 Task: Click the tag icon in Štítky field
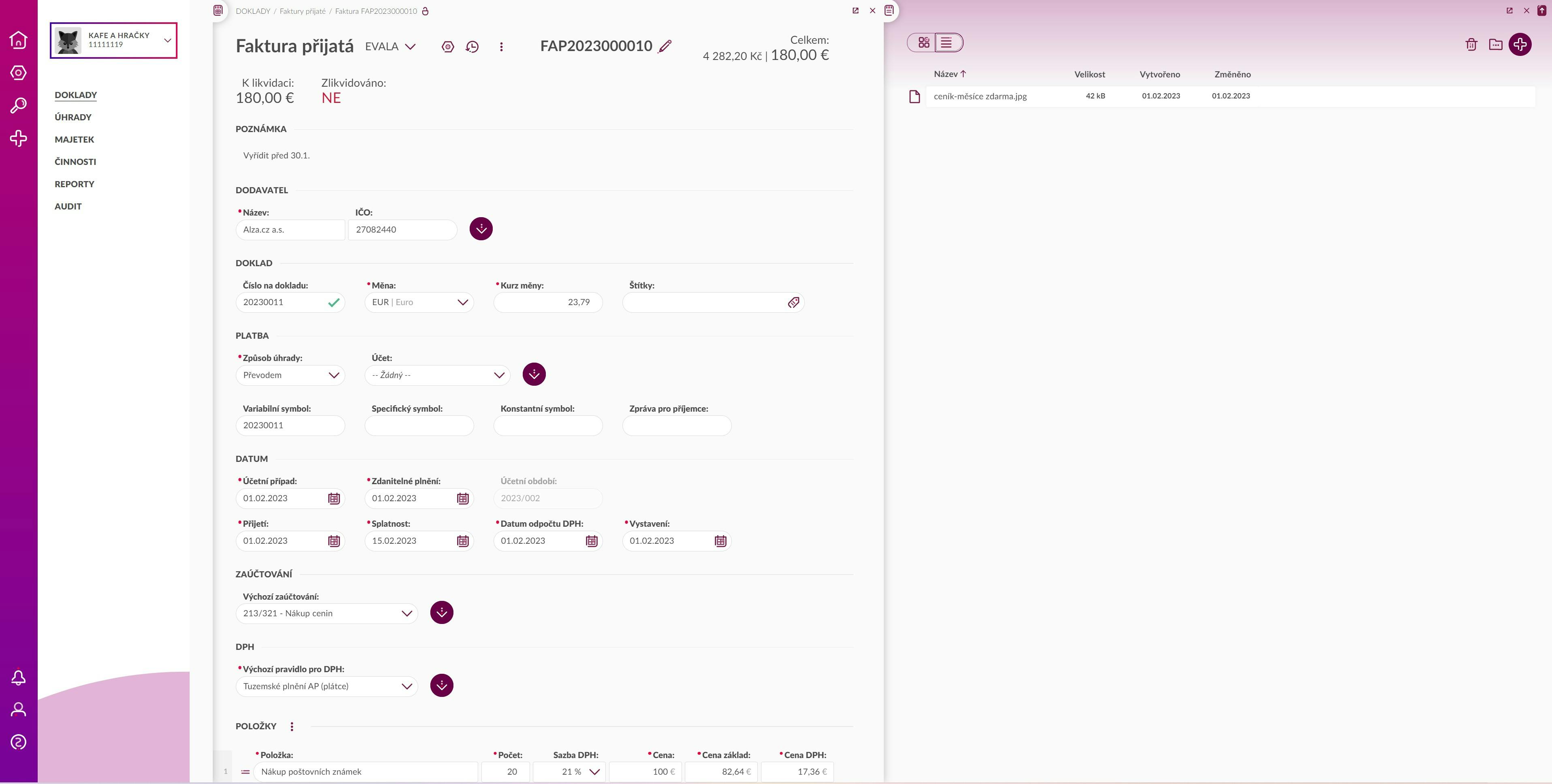pos(793,303)
